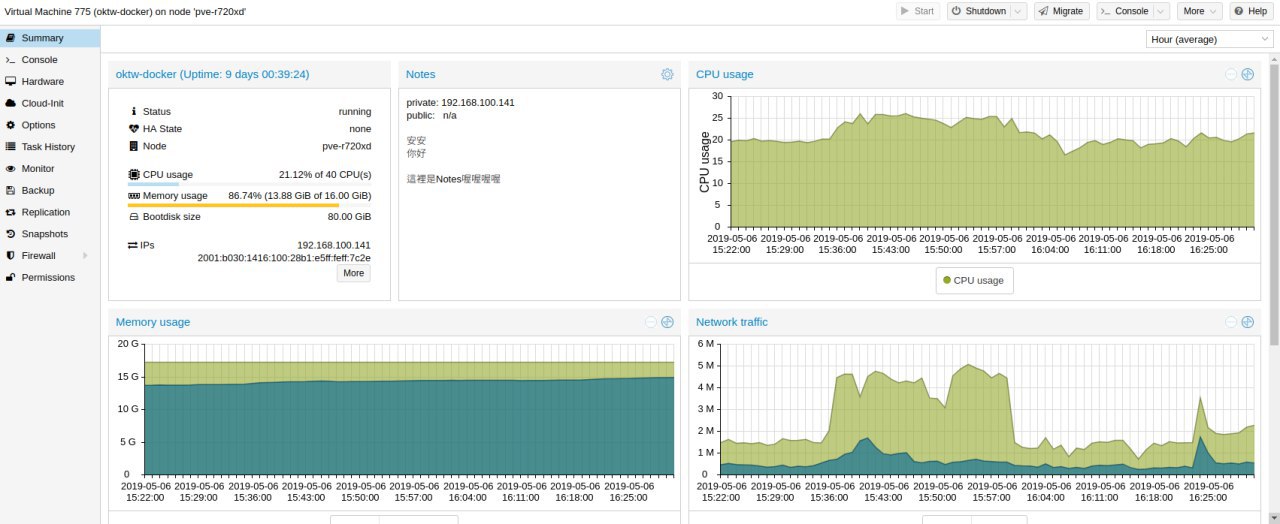Expand the Firewall submenu arrow
Image resolution: width=1280 pixels, height=524 pixels.
point(85,256)
